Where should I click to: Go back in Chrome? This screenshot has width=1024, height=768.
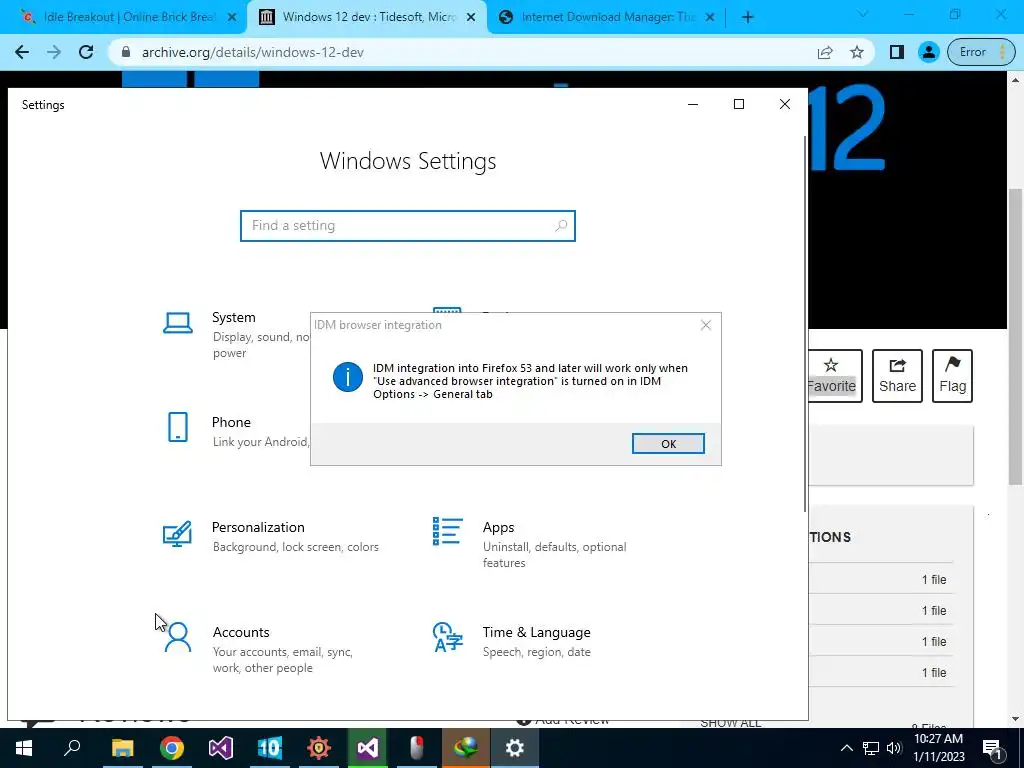click(22, 52)
